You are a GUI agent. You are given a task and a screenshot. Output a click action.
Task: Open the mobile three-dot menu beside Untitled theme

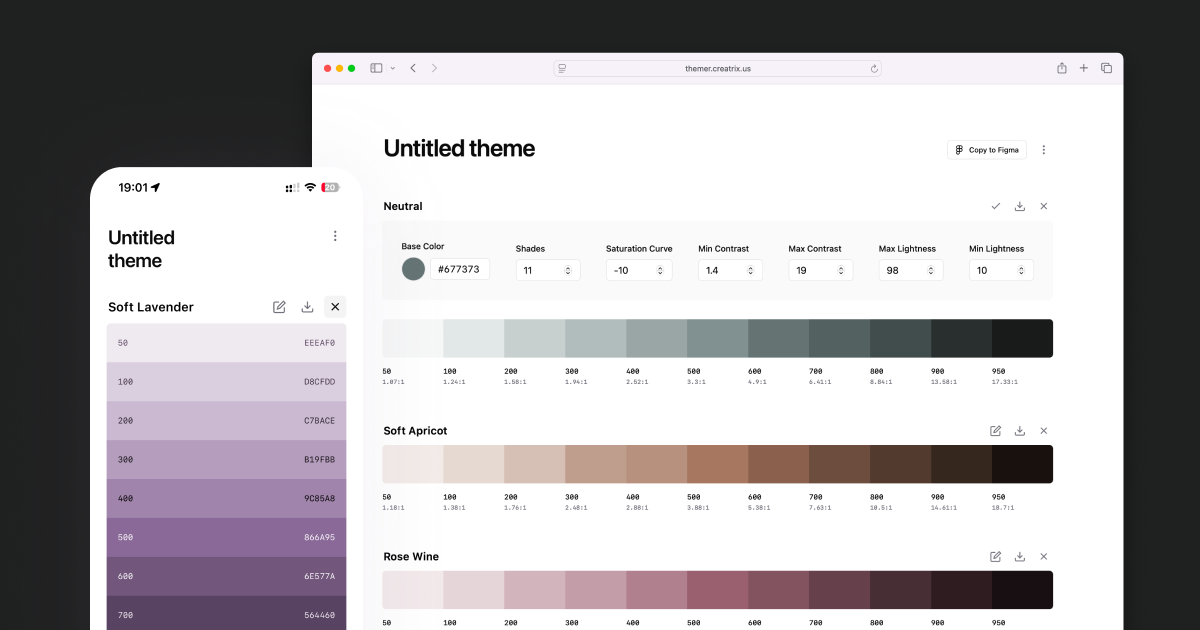pos(335,236)
